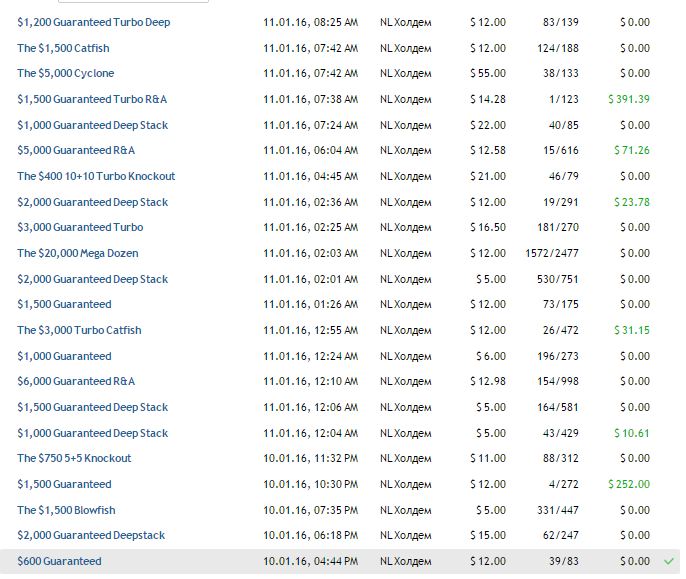Open $6,000 Guaranteed R&A tournament
The width and height of the screenshot is (686, 579).
[76, 381]
